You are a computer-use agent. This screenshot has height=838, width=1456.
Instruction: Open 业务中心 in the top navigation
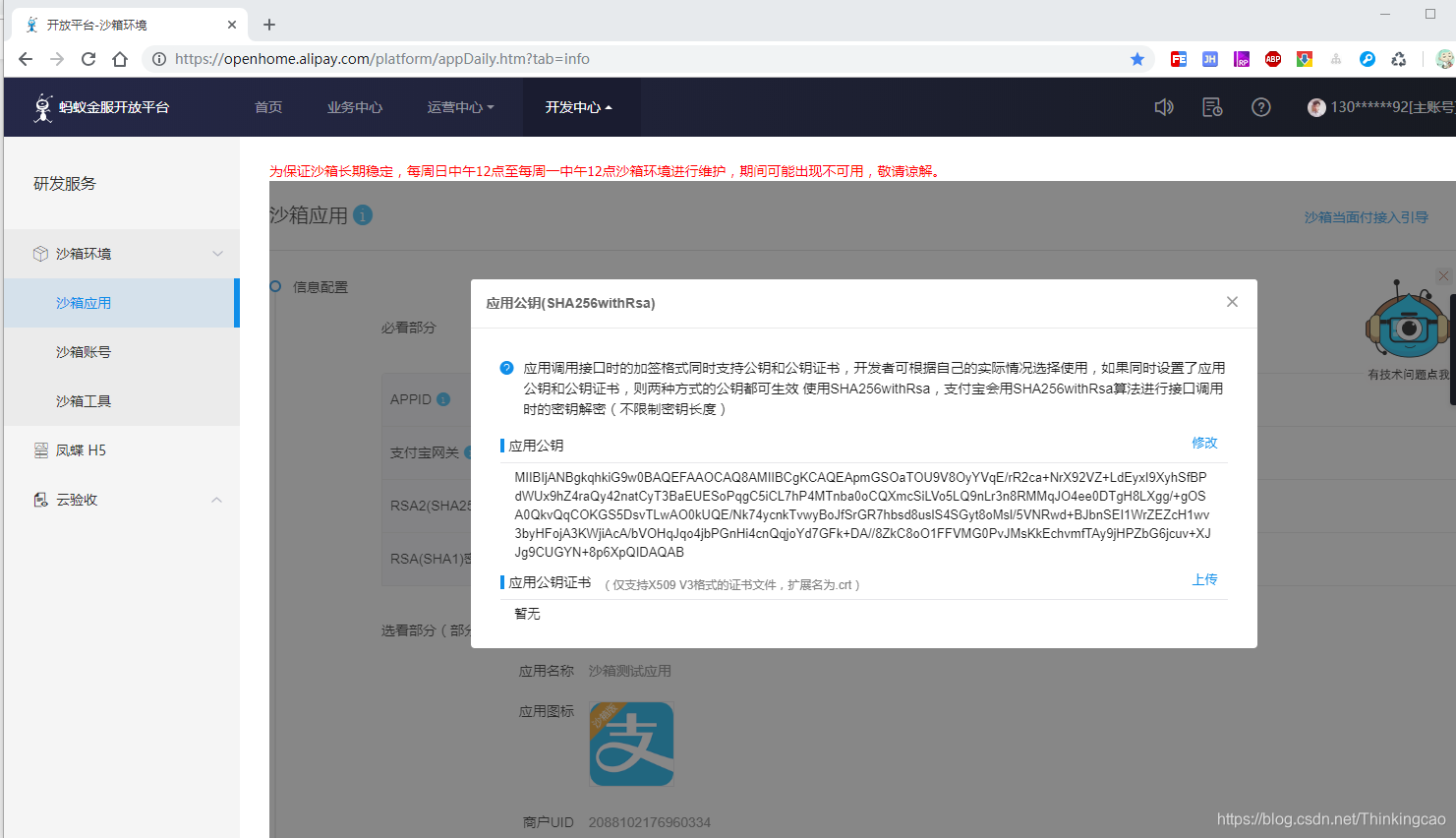click(355, 107)
